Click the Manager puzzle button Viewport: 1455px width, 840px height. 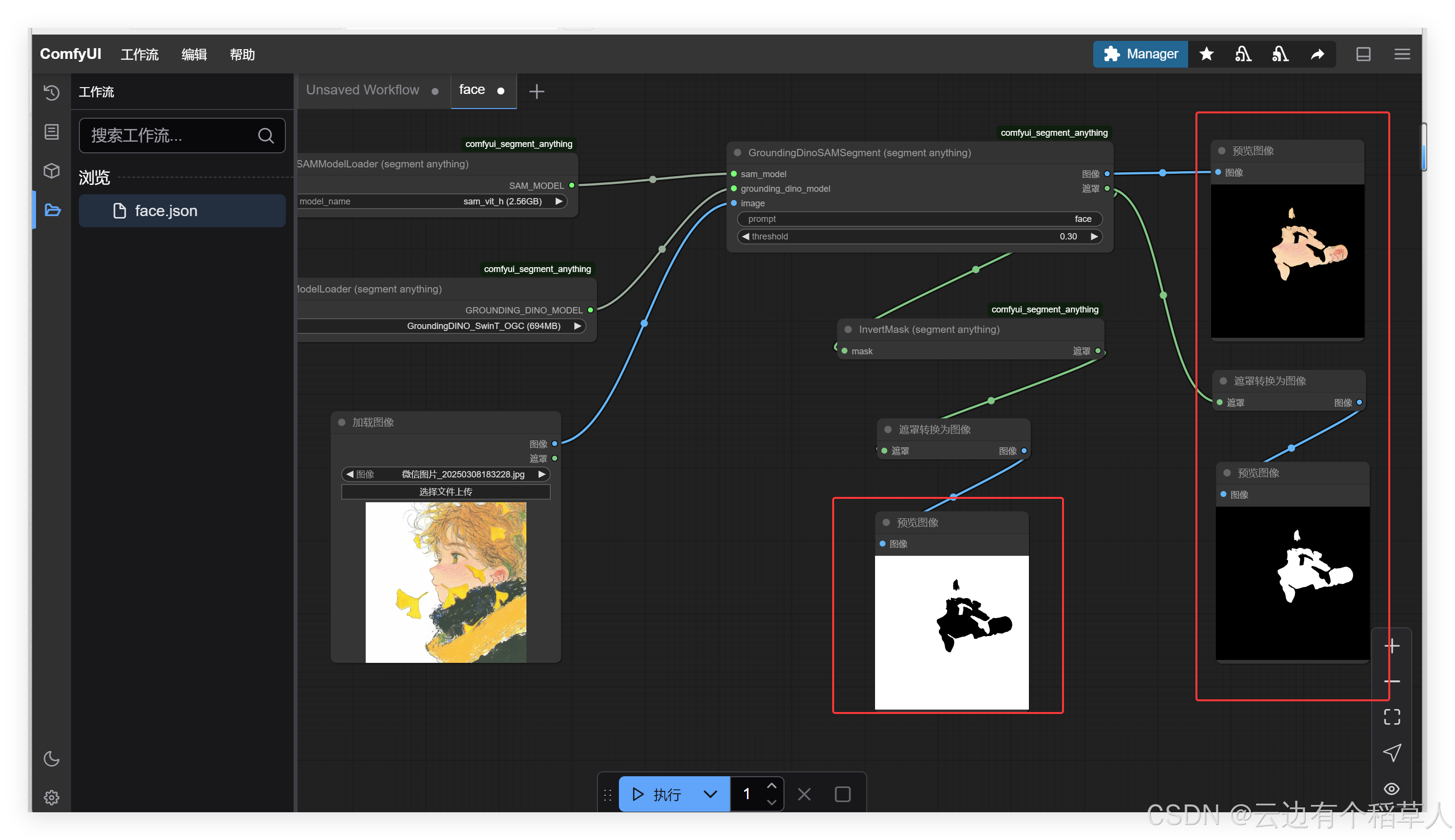point(1140,54)
